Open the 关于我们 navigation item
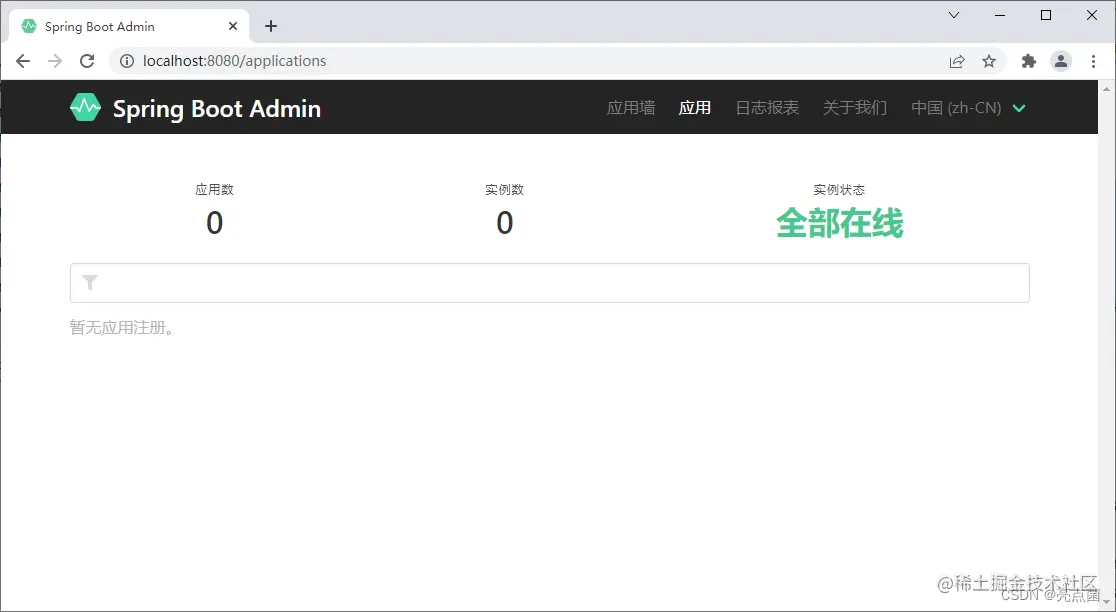Viewport: 1116px width, 612px height. (x=855, y=107)
